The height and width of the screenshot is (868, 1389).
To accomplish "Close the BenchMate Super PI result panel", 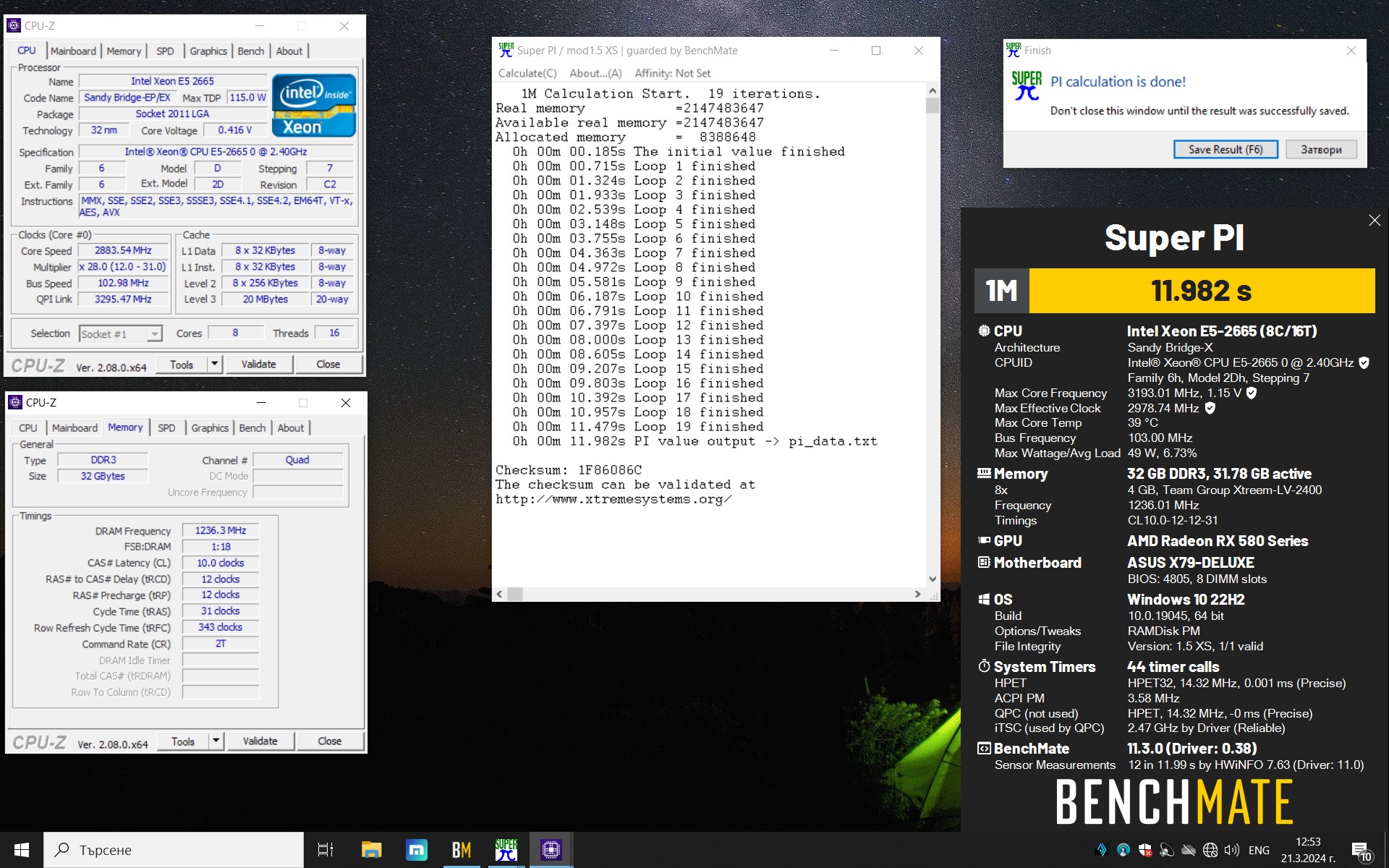I will pyautogui.click(x=1375, y=221).
